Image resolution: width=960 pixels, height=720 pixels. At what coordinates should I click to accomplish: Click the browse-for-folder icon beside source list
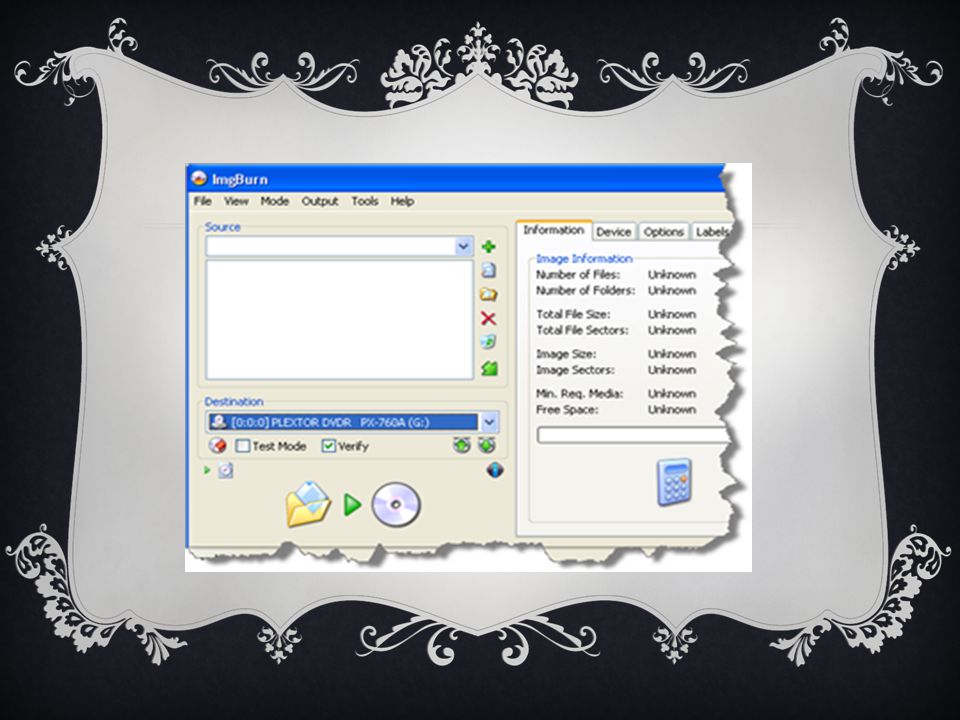(489, 294)
